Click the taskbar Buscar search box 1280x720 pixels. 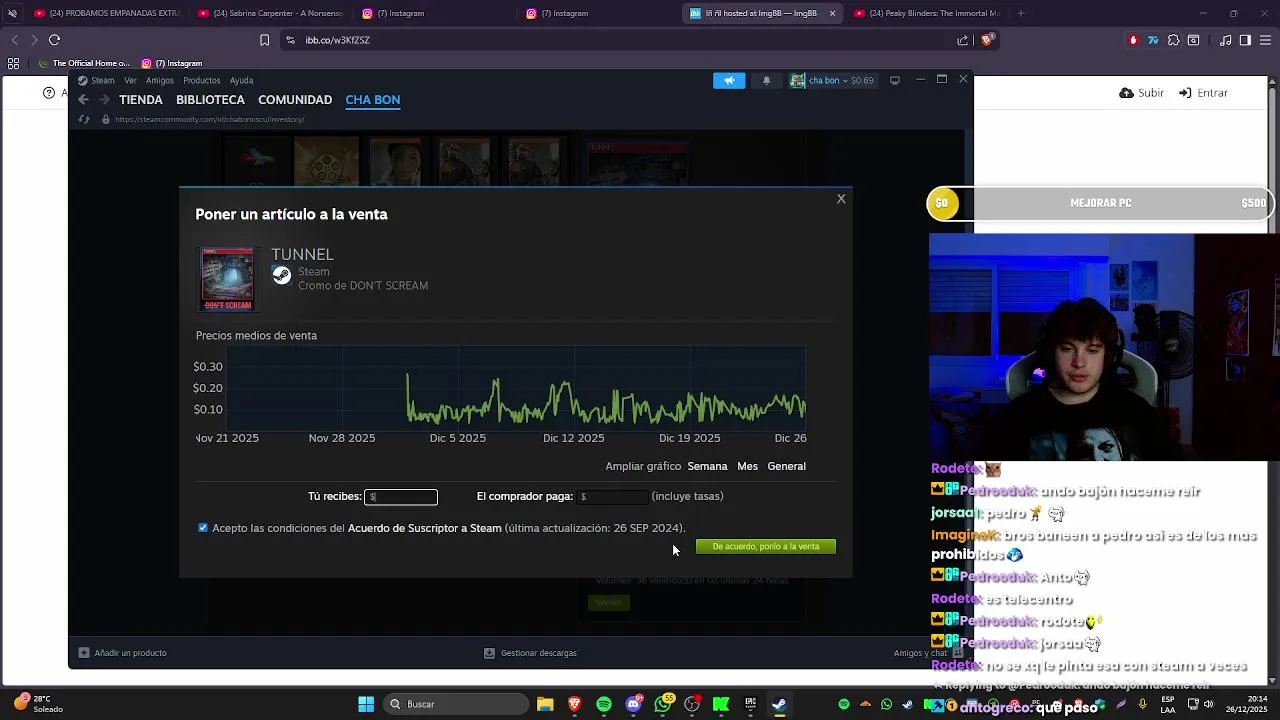pyautogui.click(x=456, y=704)
